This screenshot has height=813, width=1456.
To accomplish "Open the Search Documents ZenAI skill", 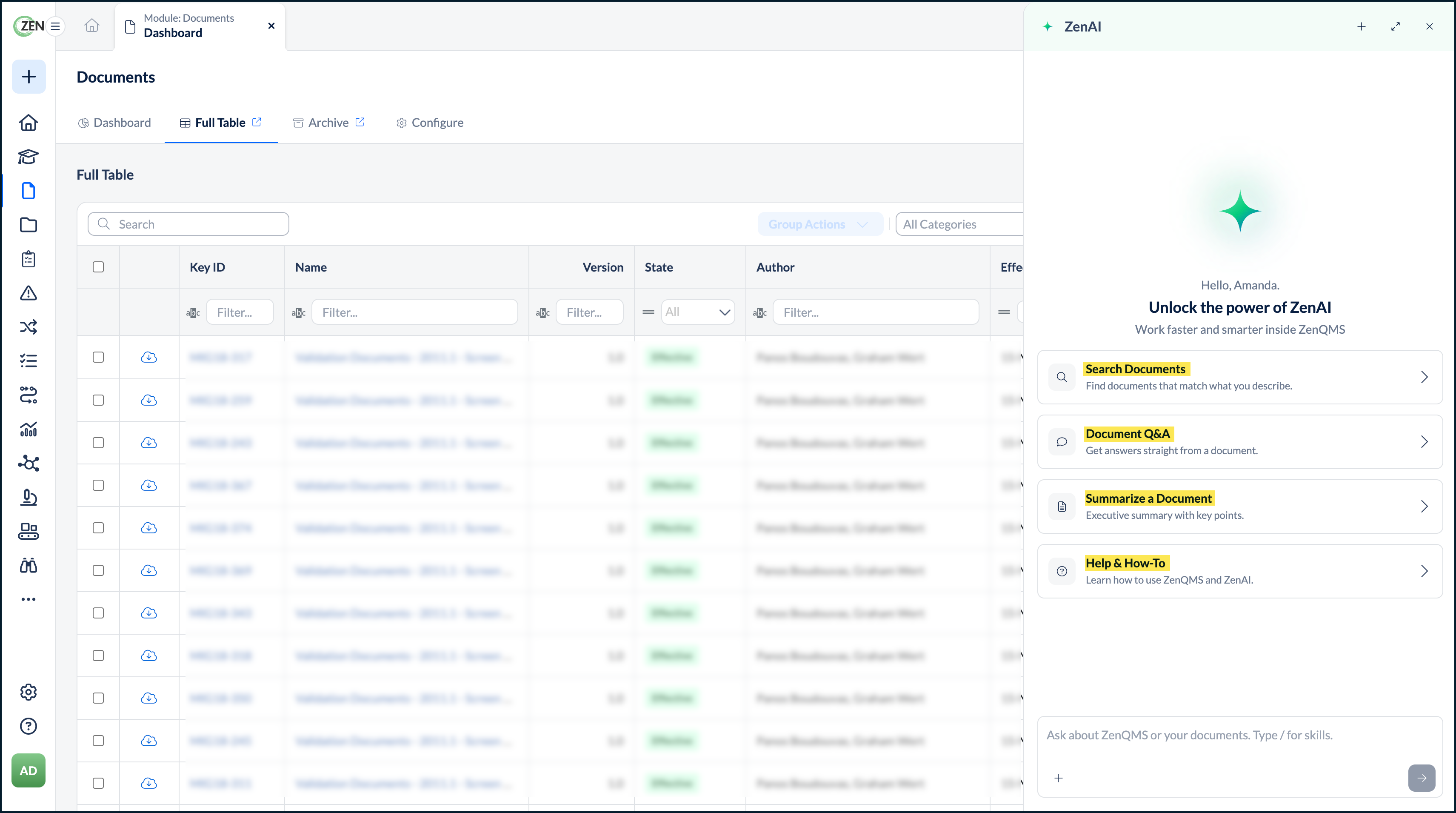I will point(1240,377).
